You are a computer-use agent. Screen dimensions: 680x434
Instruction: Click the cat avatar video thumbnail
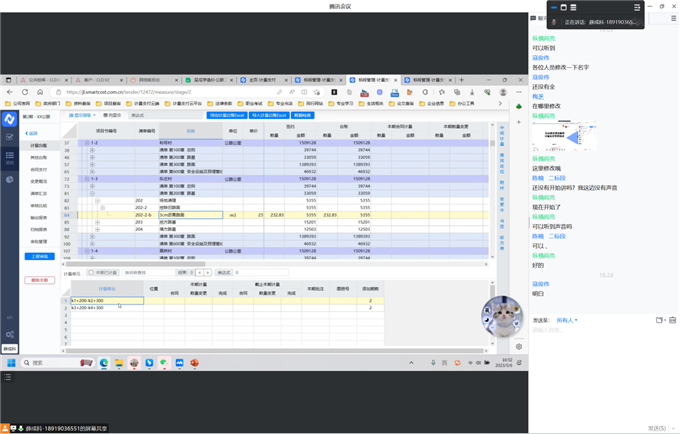pyautogui.click(x=502, y=315)
